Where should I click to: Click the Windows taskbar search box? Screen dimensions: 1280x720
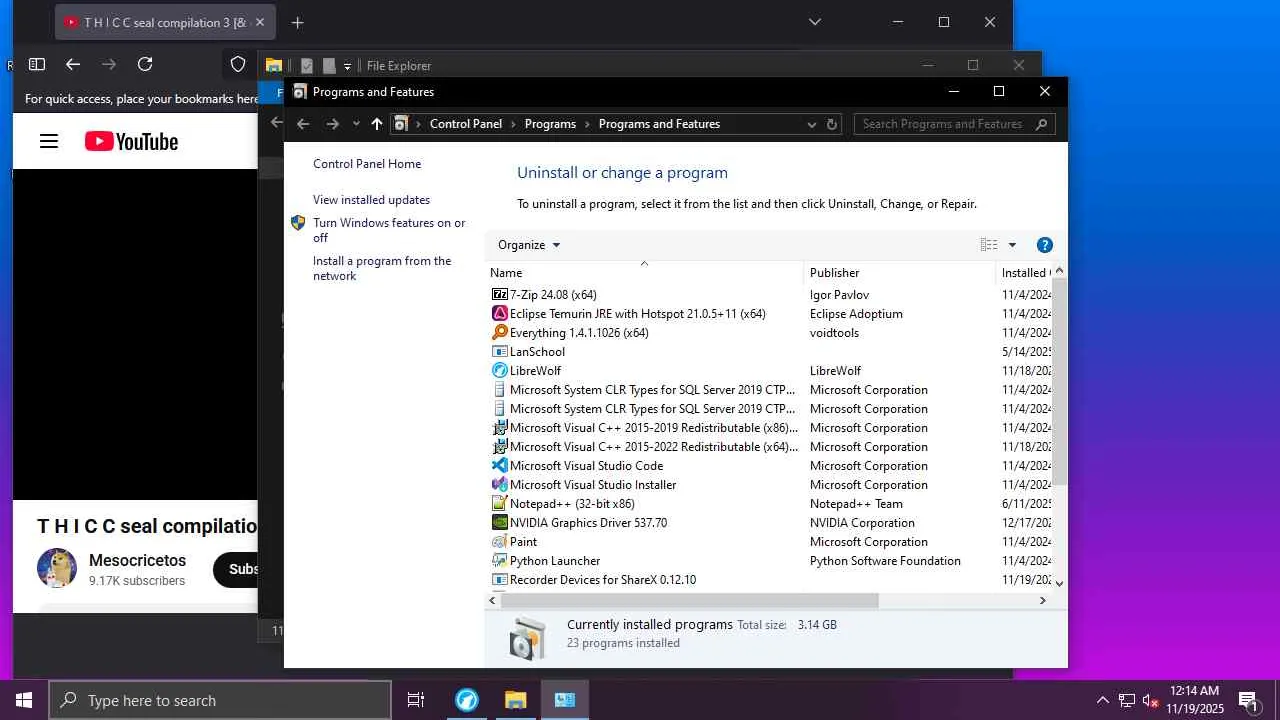coord(220,700)
